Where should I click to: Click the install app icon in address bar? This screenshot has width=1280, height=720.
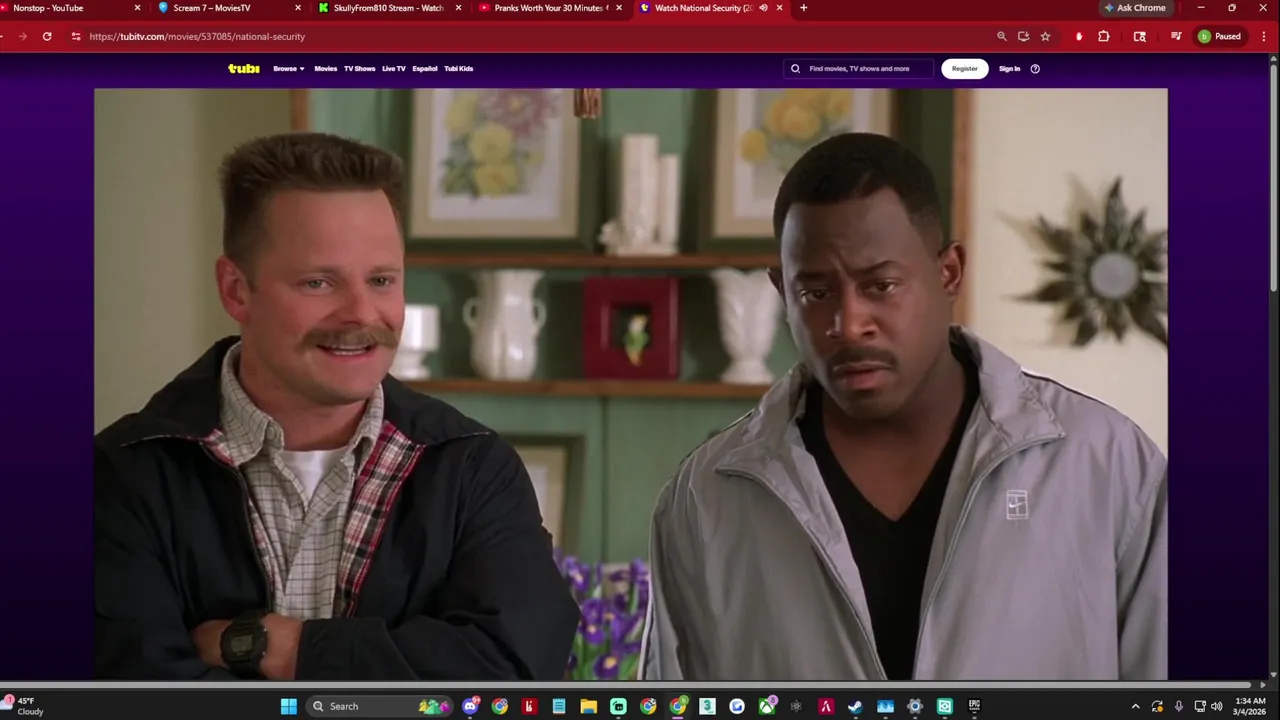[x=1023, y=36]
